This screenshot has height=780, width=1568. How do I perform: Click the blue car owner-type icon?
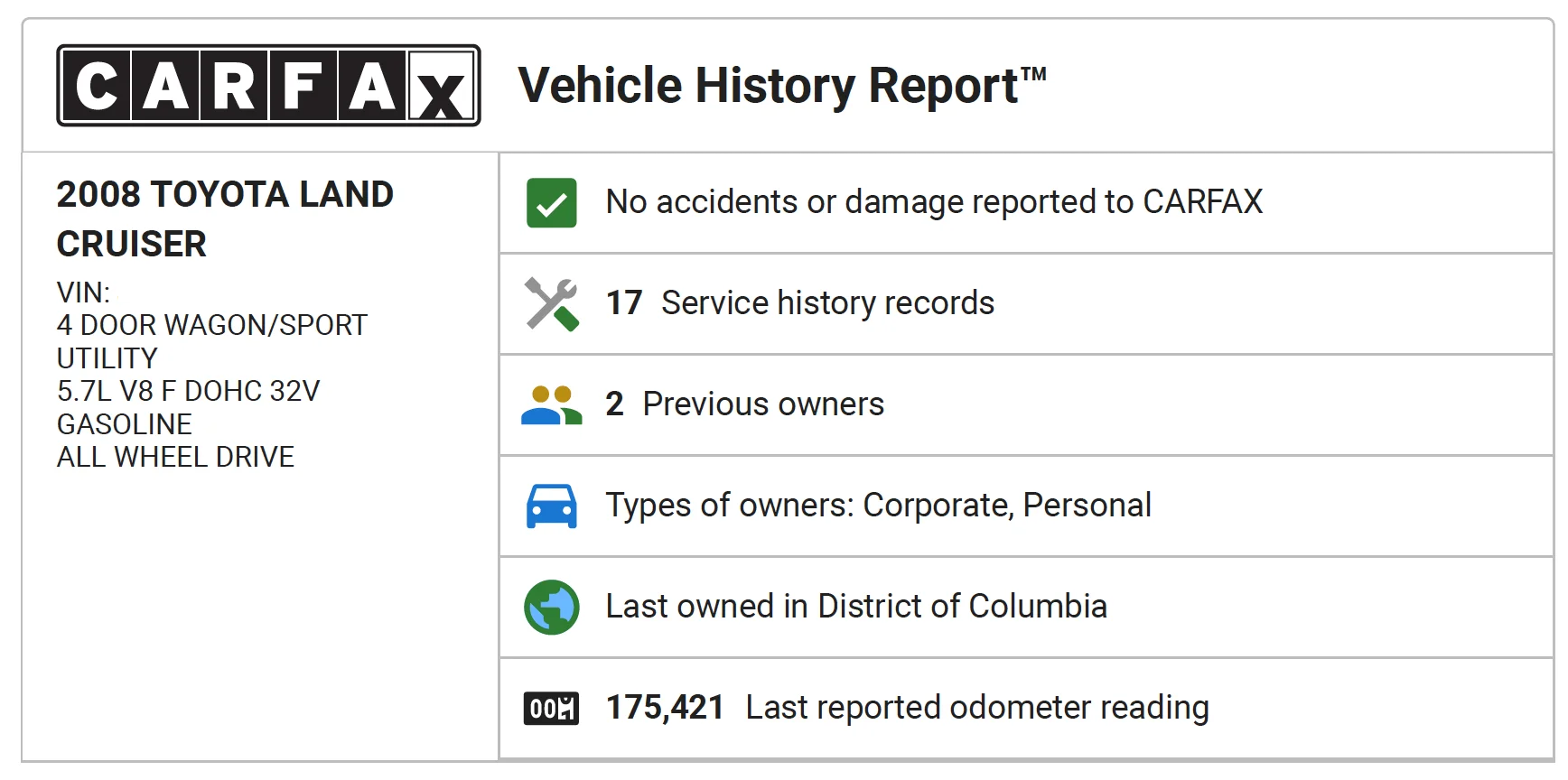[552, 506]
